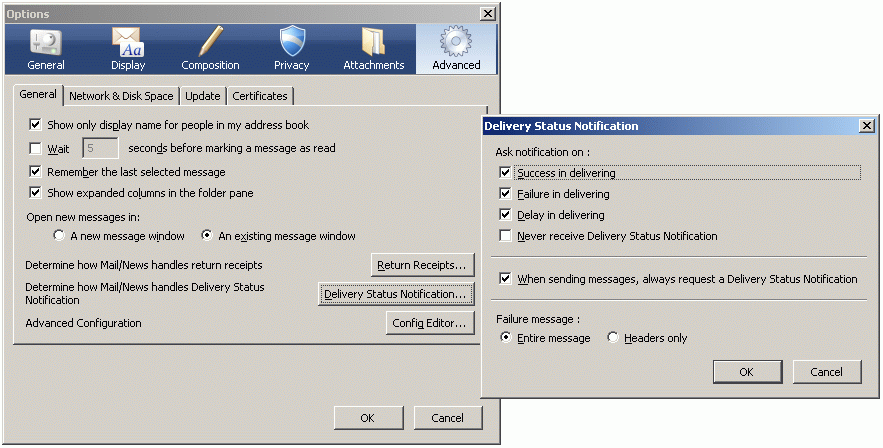Toggle always request Delivery Status Notification
Viewport: 883px width, 448px height.
pos(505,279)
